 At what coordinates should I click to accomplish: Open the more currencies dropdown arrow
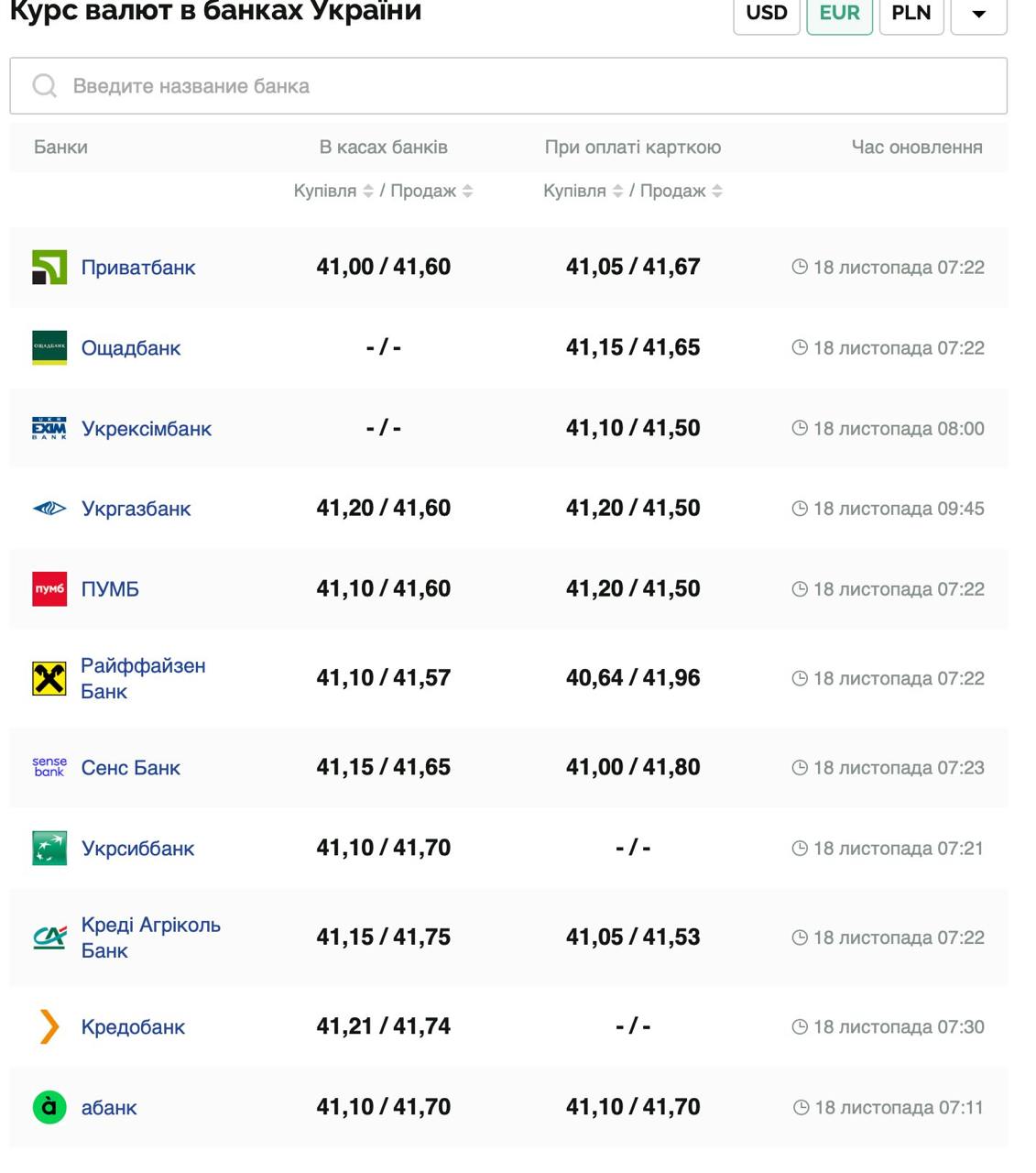point(978,14)
